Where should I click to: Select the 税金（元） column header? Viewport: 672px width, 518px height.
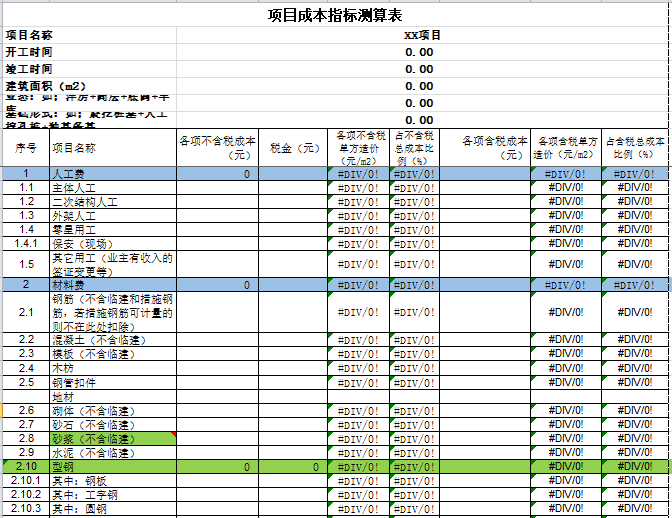click(294, 148)
